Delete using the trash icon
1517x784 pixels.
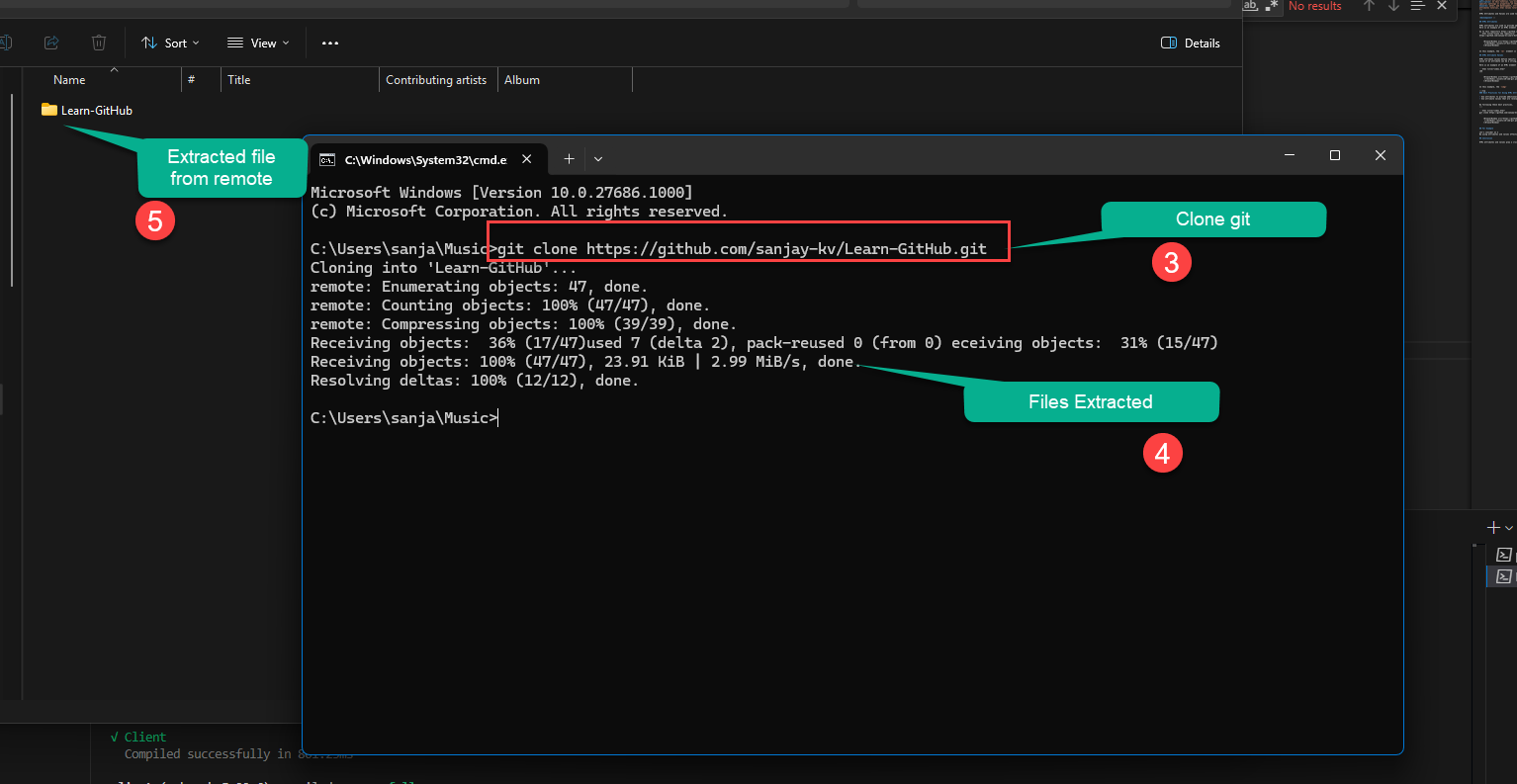(98, 43)
